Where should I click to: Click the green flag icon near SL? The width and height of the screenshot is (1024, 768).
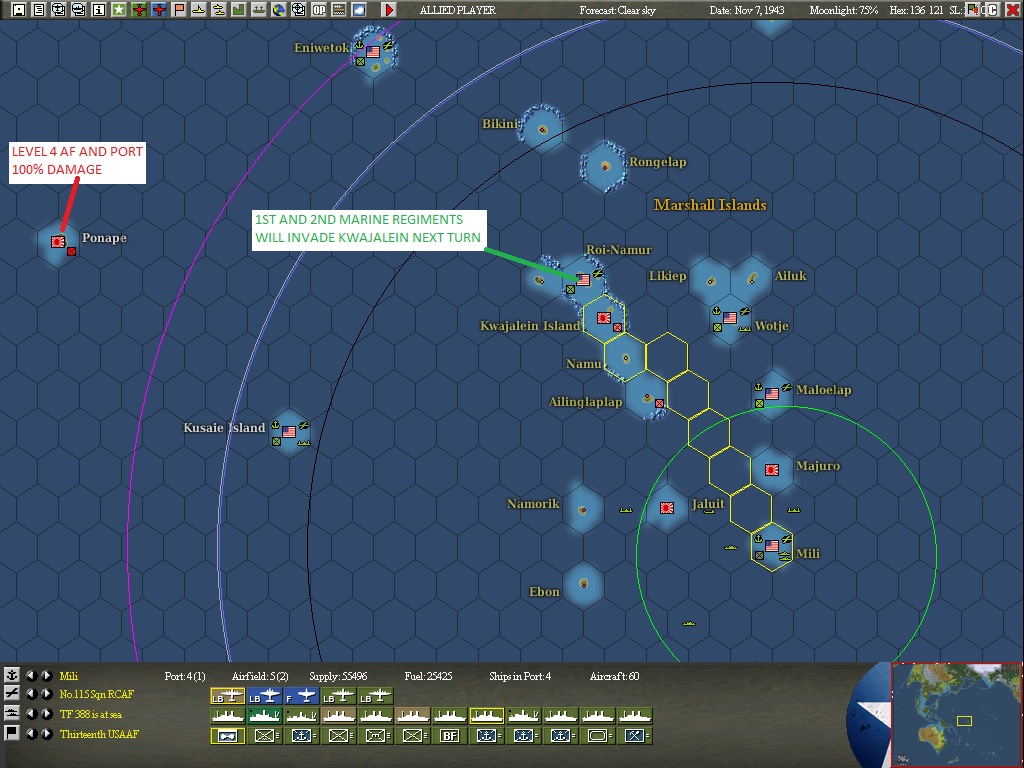click(x=974, y=10)
